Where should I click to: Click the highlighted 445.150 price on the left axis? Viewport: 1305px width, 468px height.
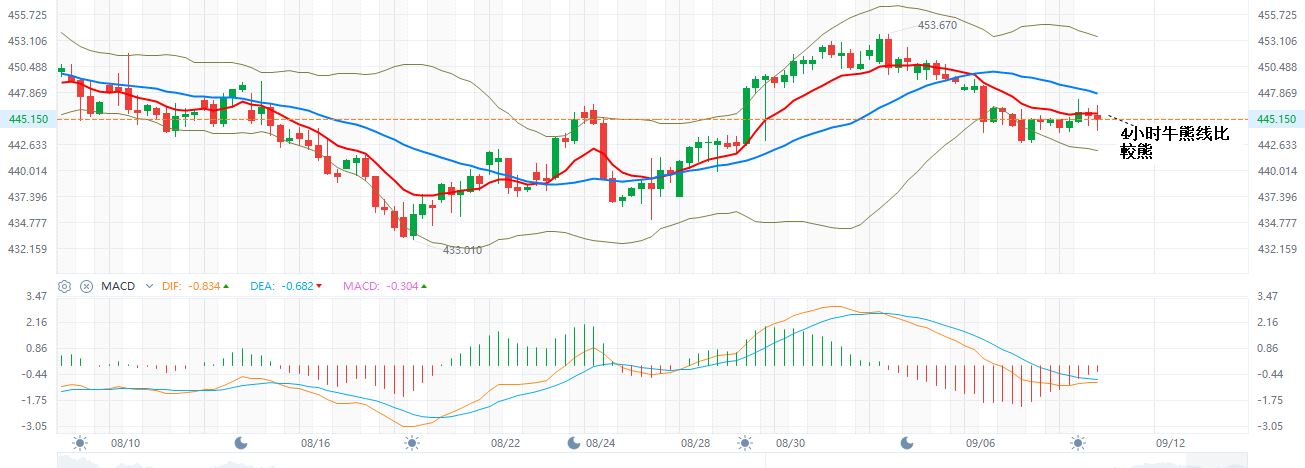point(26,119)
